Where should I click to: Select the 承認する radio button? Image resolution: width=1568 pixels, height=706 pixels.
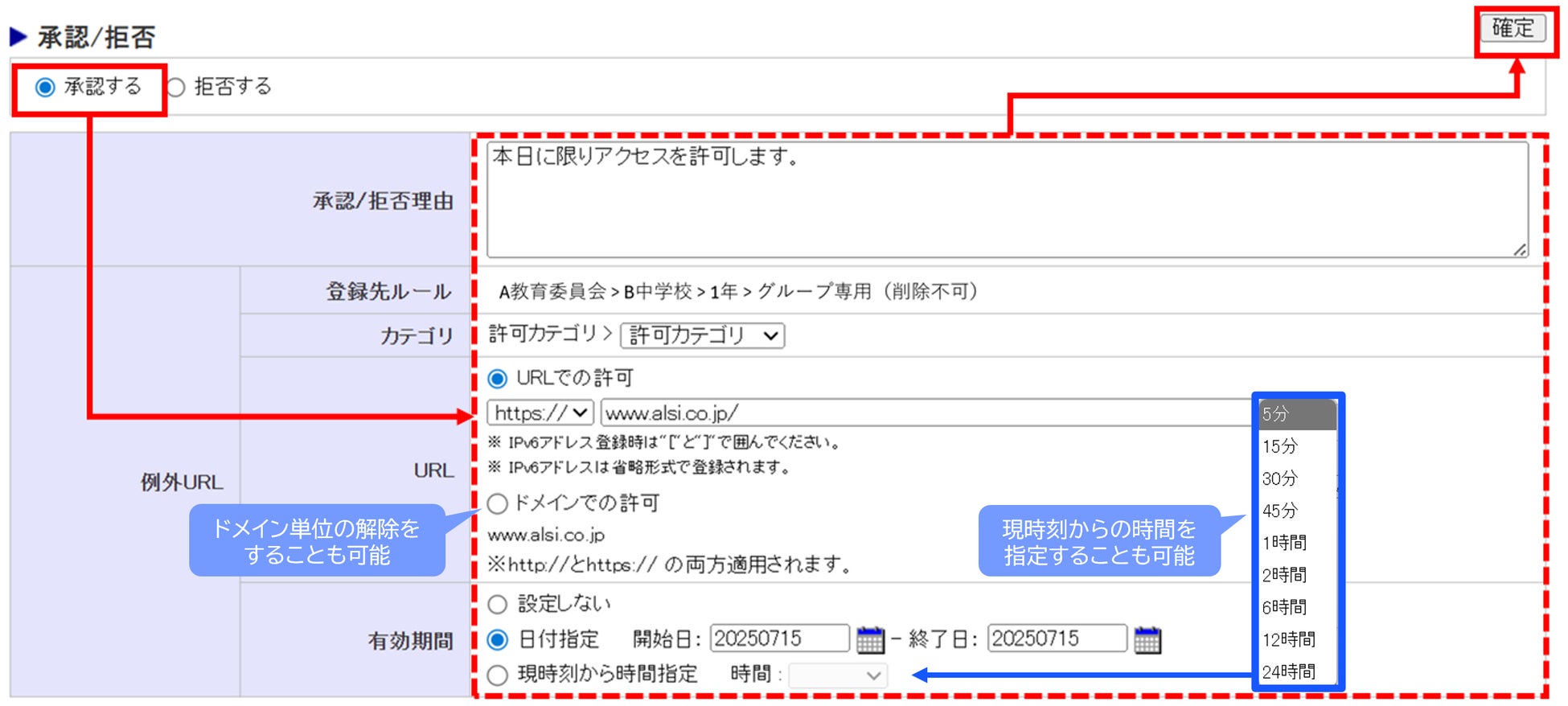45,87
